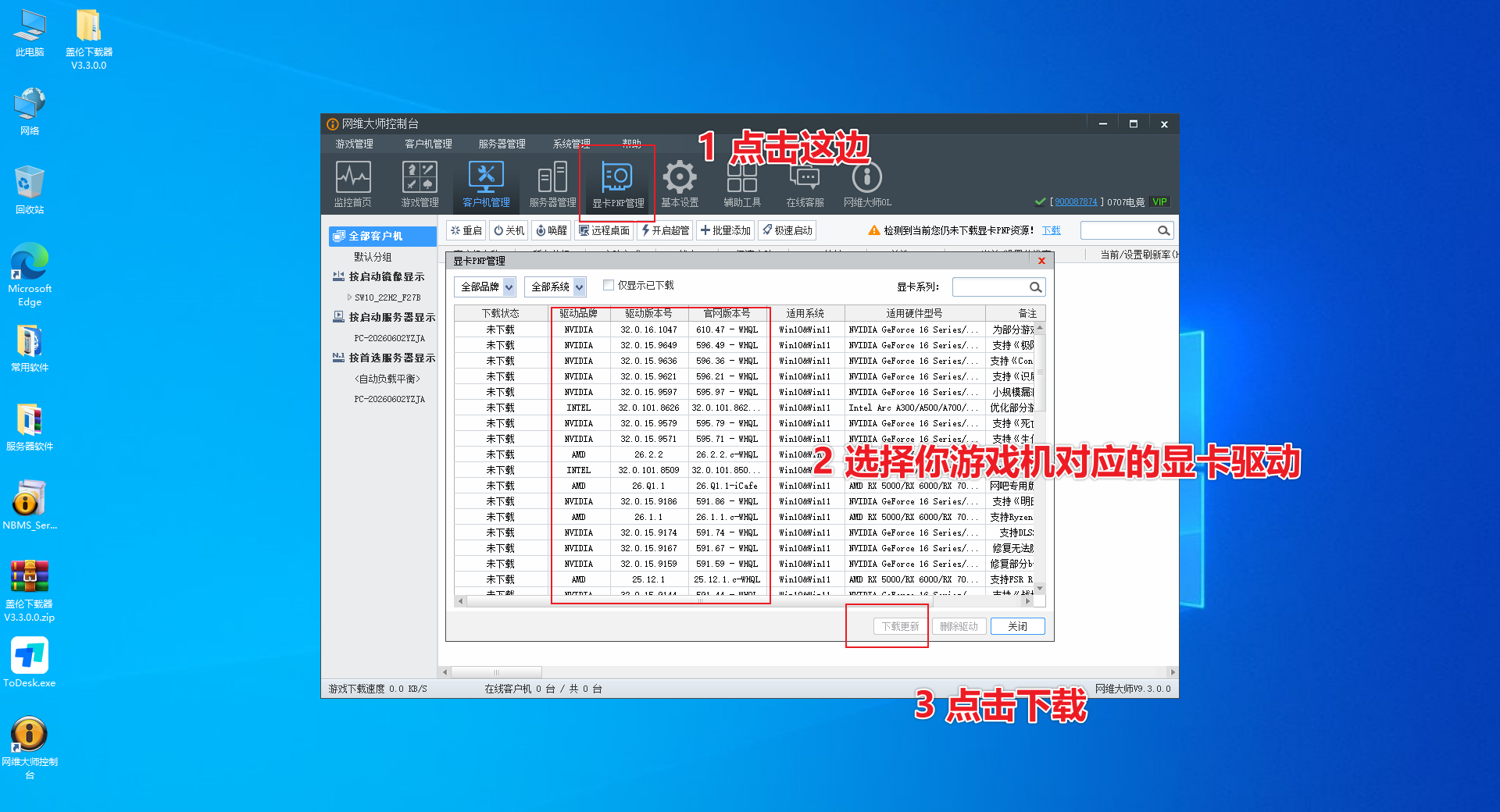Image resolution: width=1500 pixels, height=812 pixels.
Task: Open the 服务器管理 menu bar item
Action: (x=502, y=144)
